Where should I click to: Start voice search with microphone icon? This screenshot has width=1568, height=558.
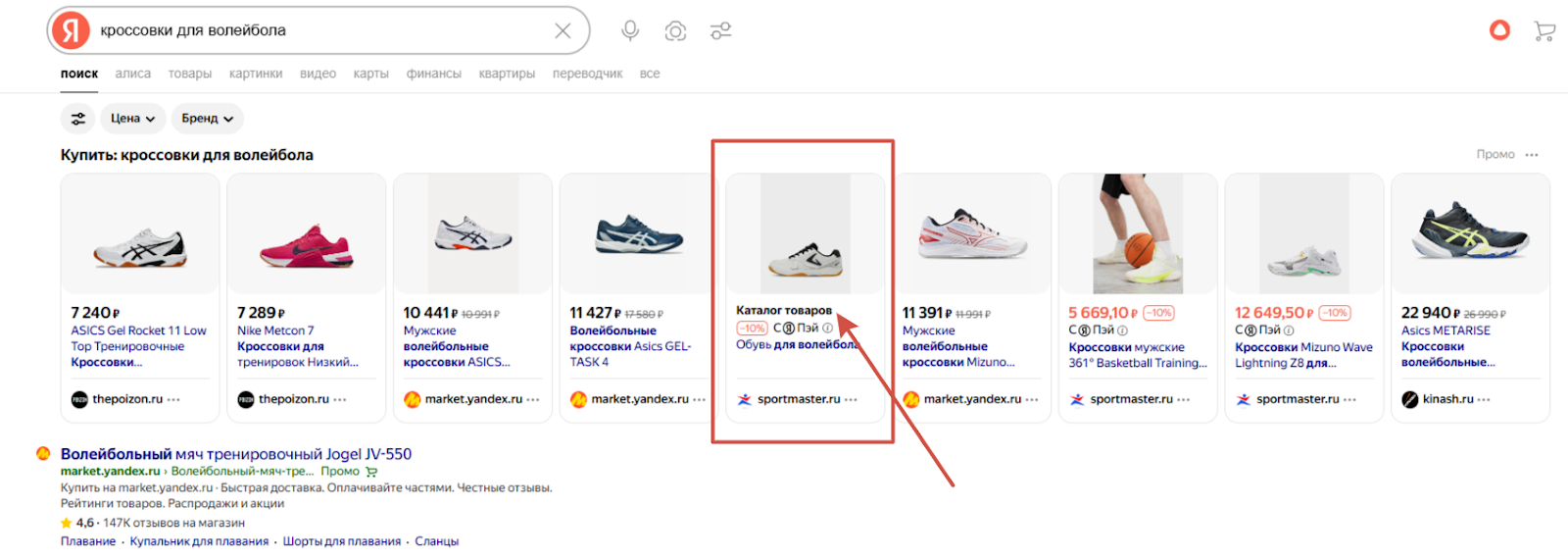click(x=630, y=31)
